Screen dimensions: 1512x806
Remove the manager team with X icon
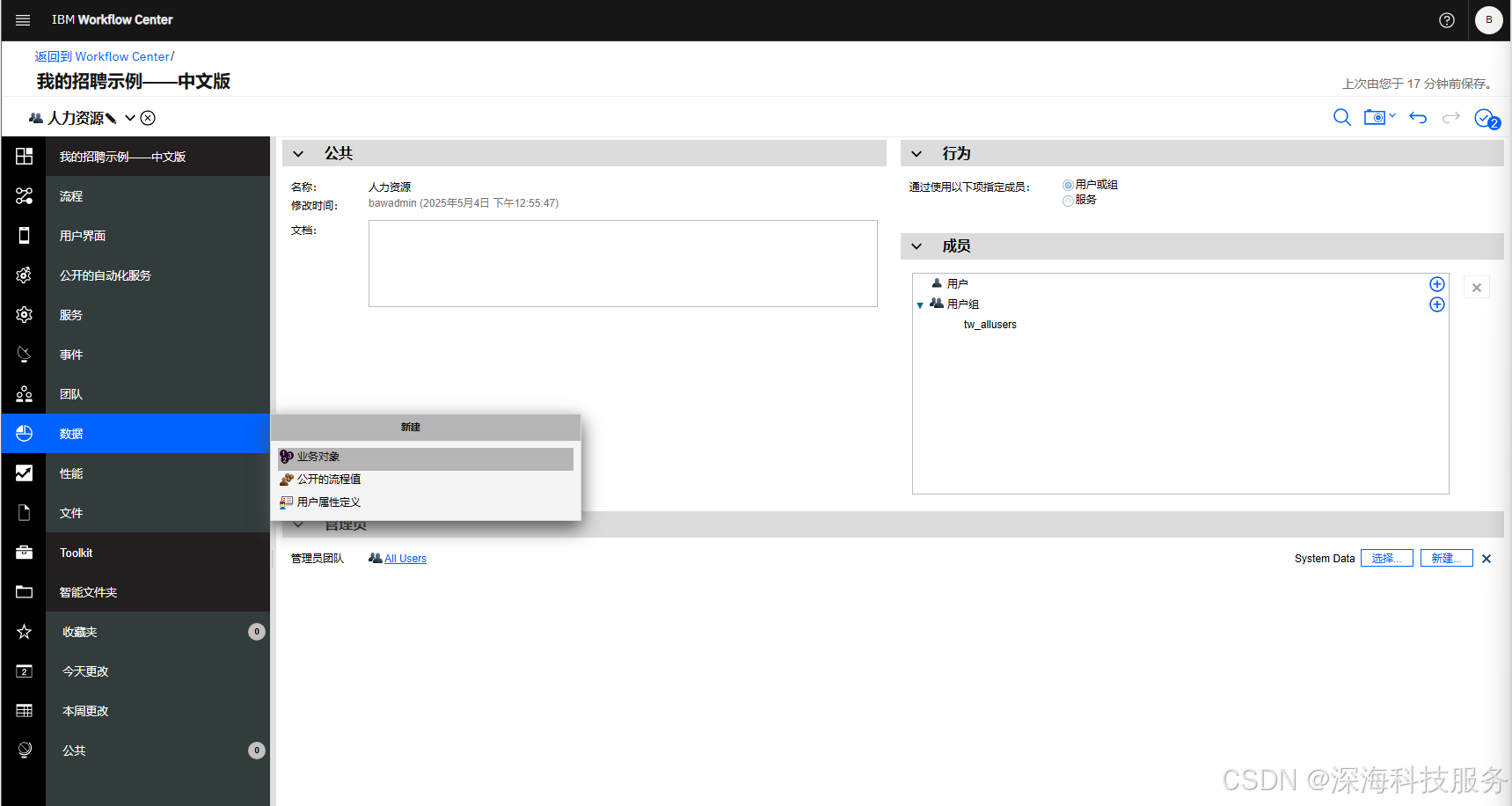(1486, 559)
